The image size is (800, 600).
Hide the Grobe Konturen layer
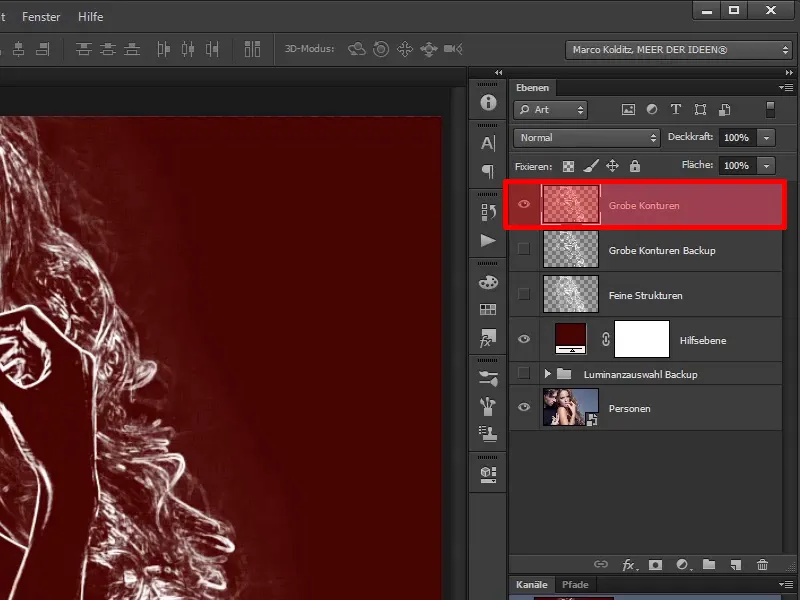point(523,204)
